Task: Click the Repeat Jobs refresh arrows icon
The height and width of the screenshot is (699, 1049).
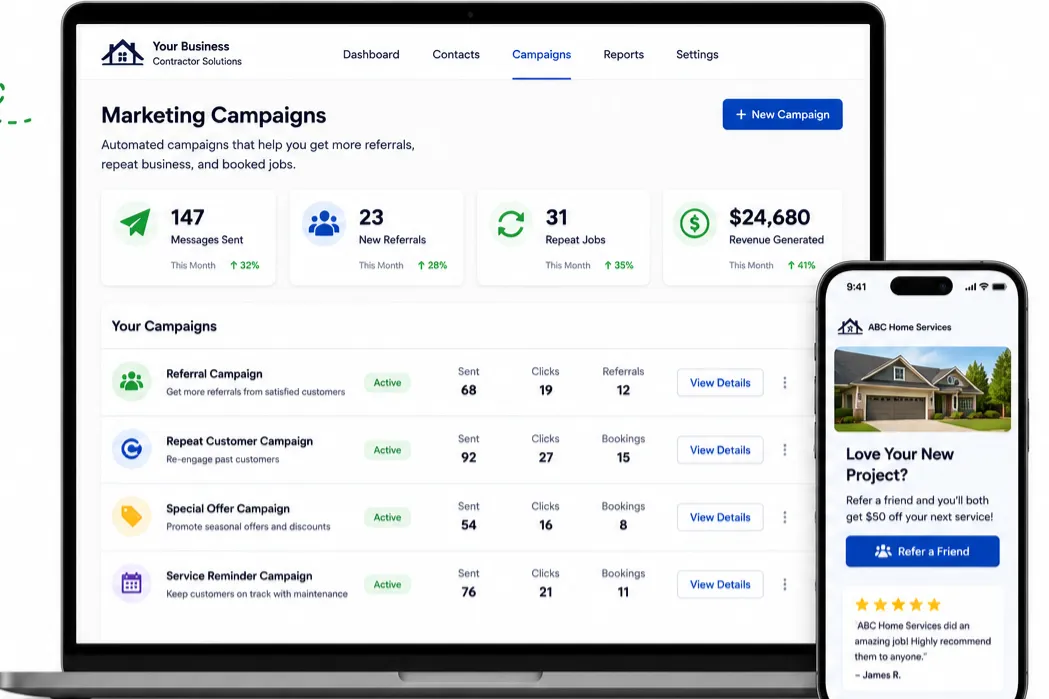Action: 510,224
